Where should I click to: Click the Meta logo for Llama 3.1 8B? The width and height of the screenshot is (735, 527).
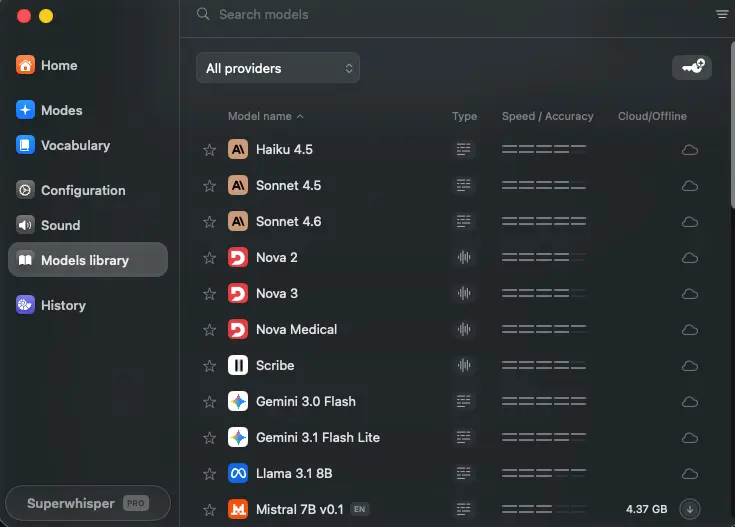[238, 474]
